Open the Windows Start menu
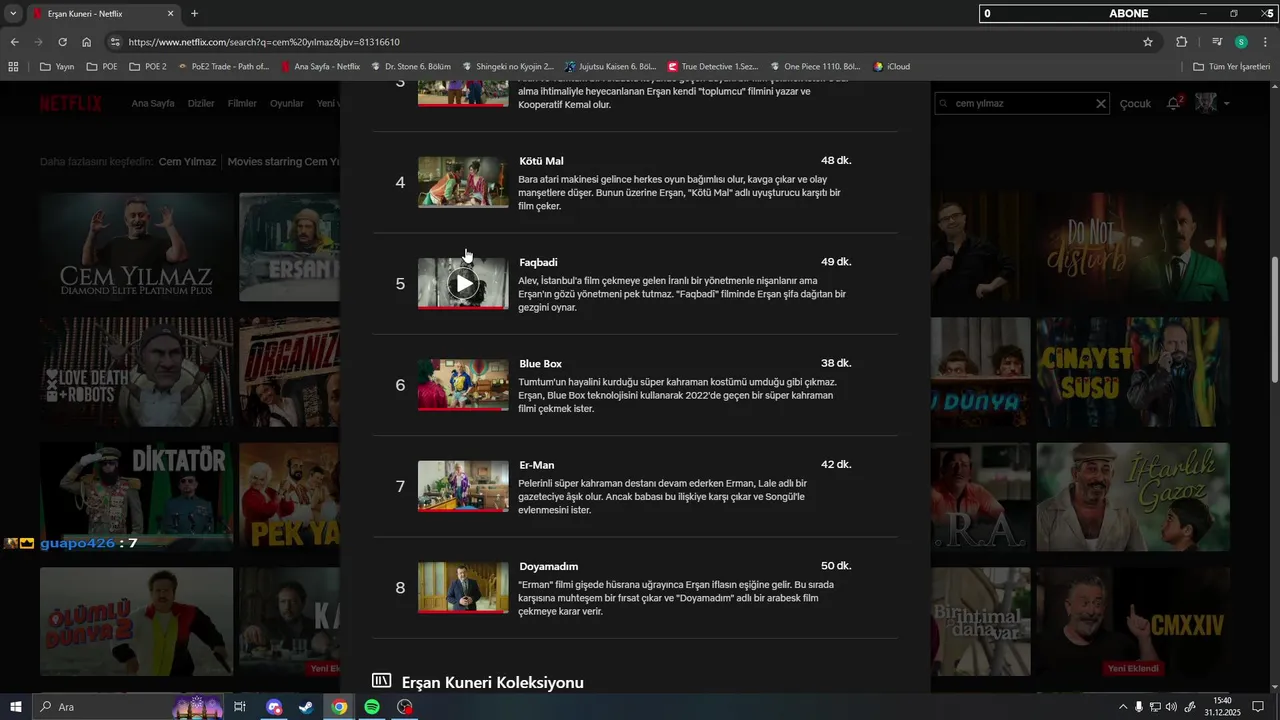Image resolution: width=1280 pixels, height=720 pixels. [16, 707]
